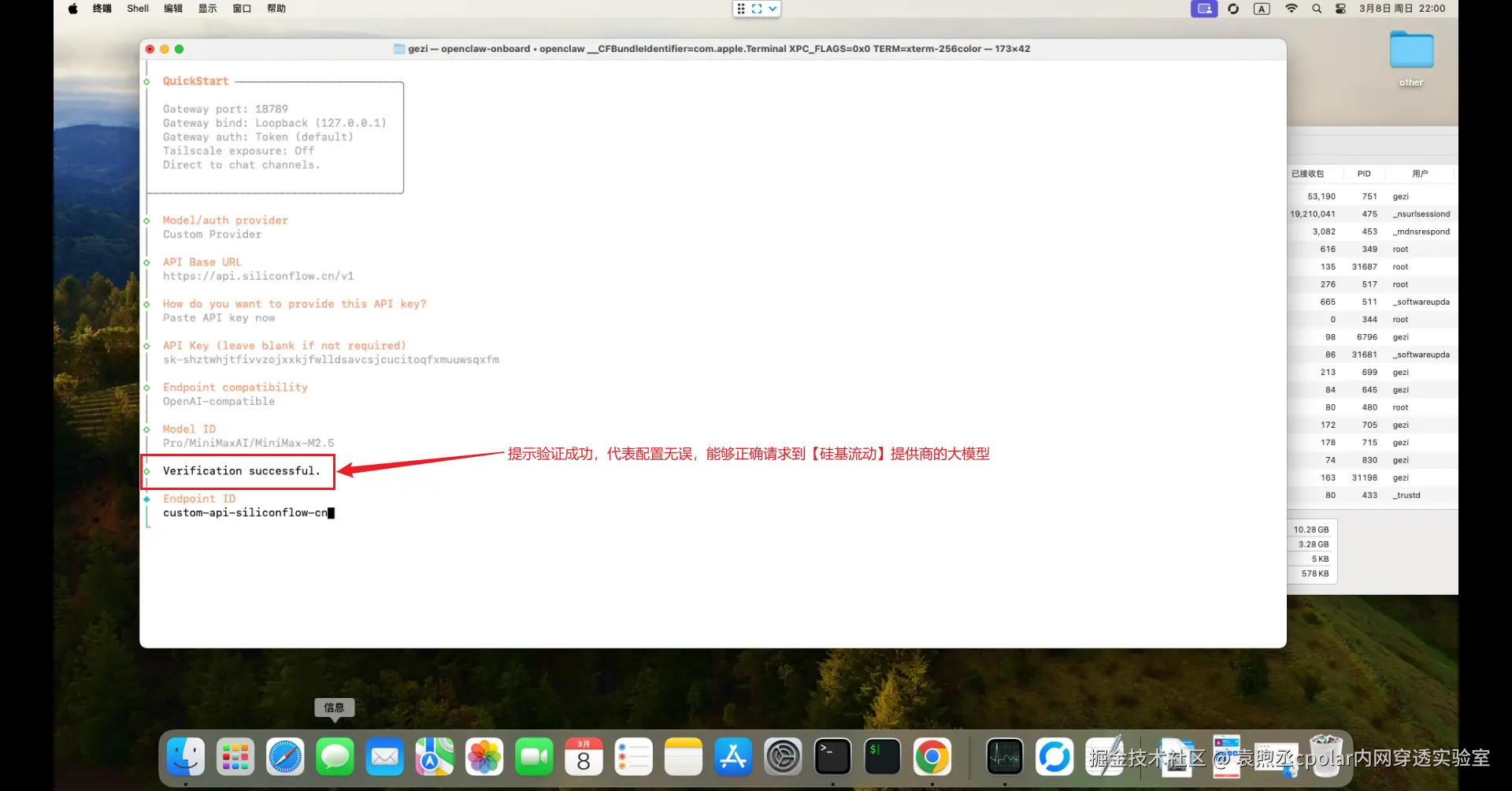1512x791 pixels.
Task: Open Spotlight search in menu bar
Action: [x=1317, y=9]
